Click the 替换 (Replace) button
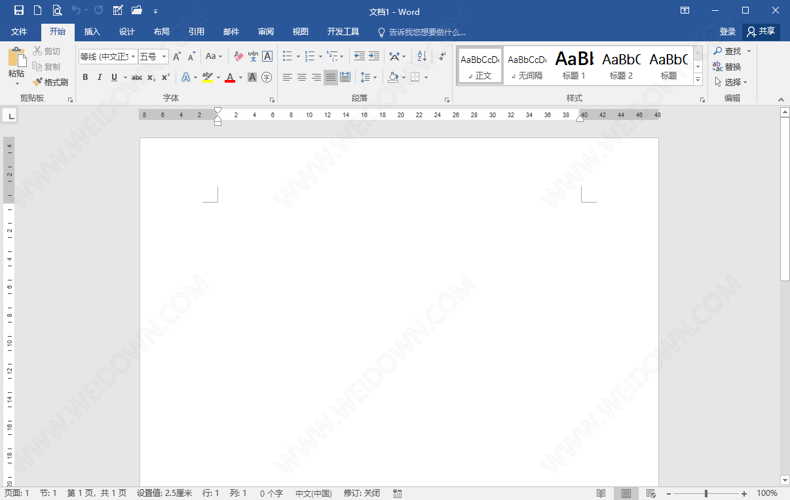The width and height of the screenshot is (790, 500). [x=727, y=67]
